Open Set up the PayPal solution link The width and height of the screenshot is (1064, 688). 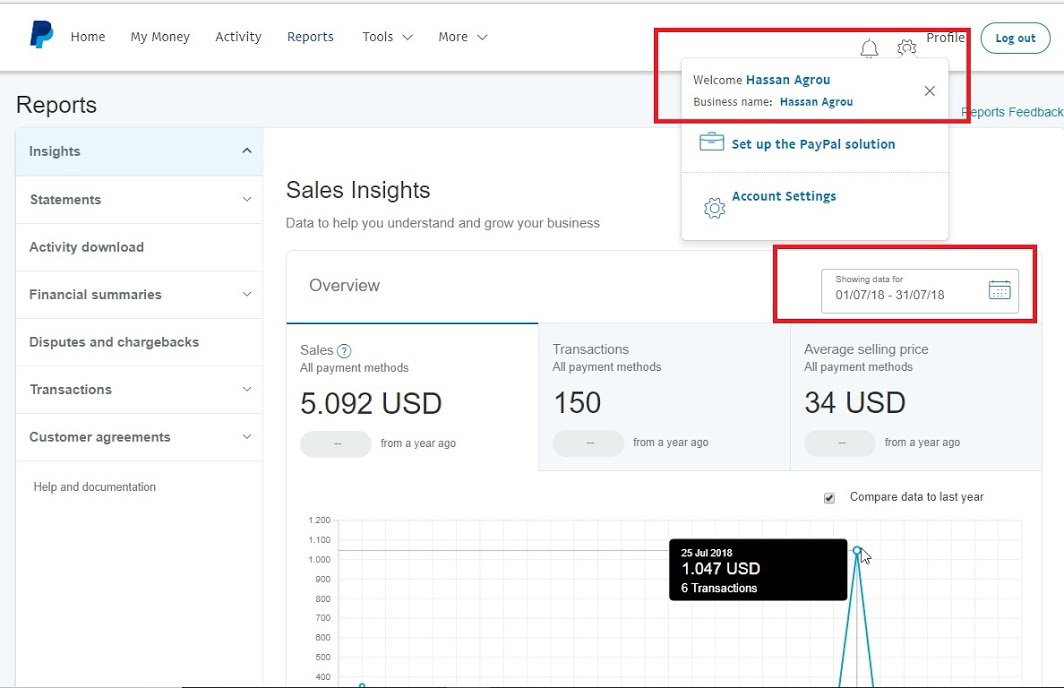point(813,144)
